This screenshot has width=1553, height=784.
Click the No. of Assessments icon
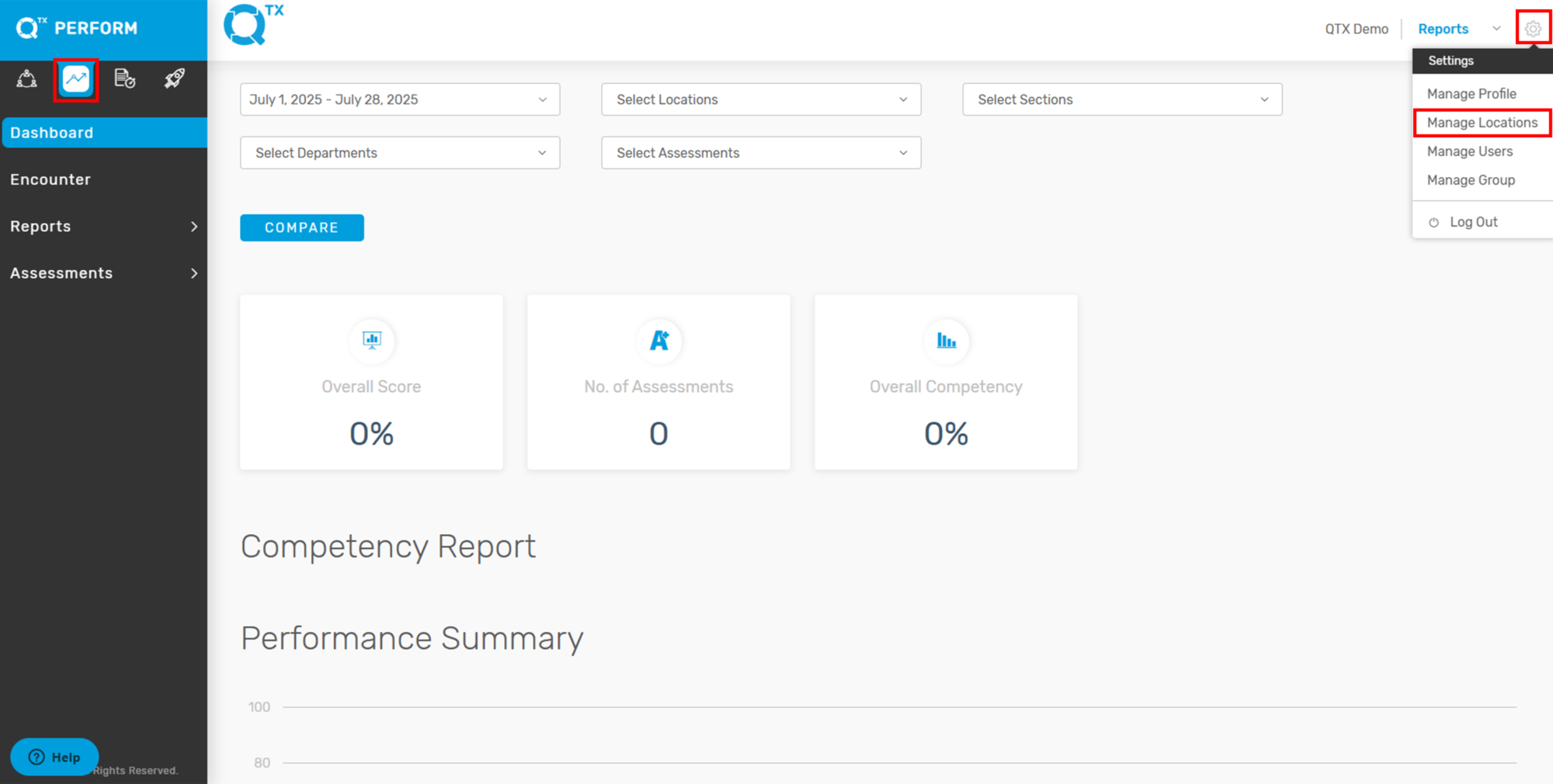click(x=658, y=340)
